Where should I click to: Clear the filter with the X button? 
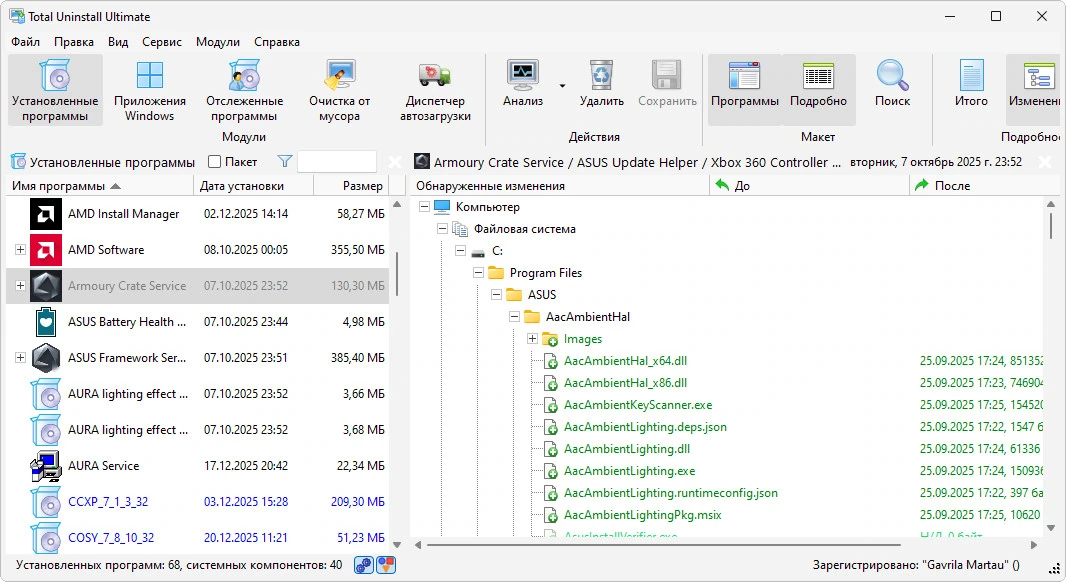(x=394, y=162)
